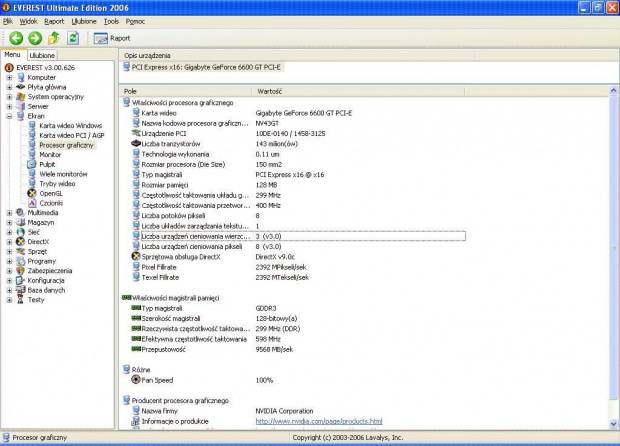Select Tryby wideo in tree
The height and width of the screenshot is (446, 620).
[57, 184]
